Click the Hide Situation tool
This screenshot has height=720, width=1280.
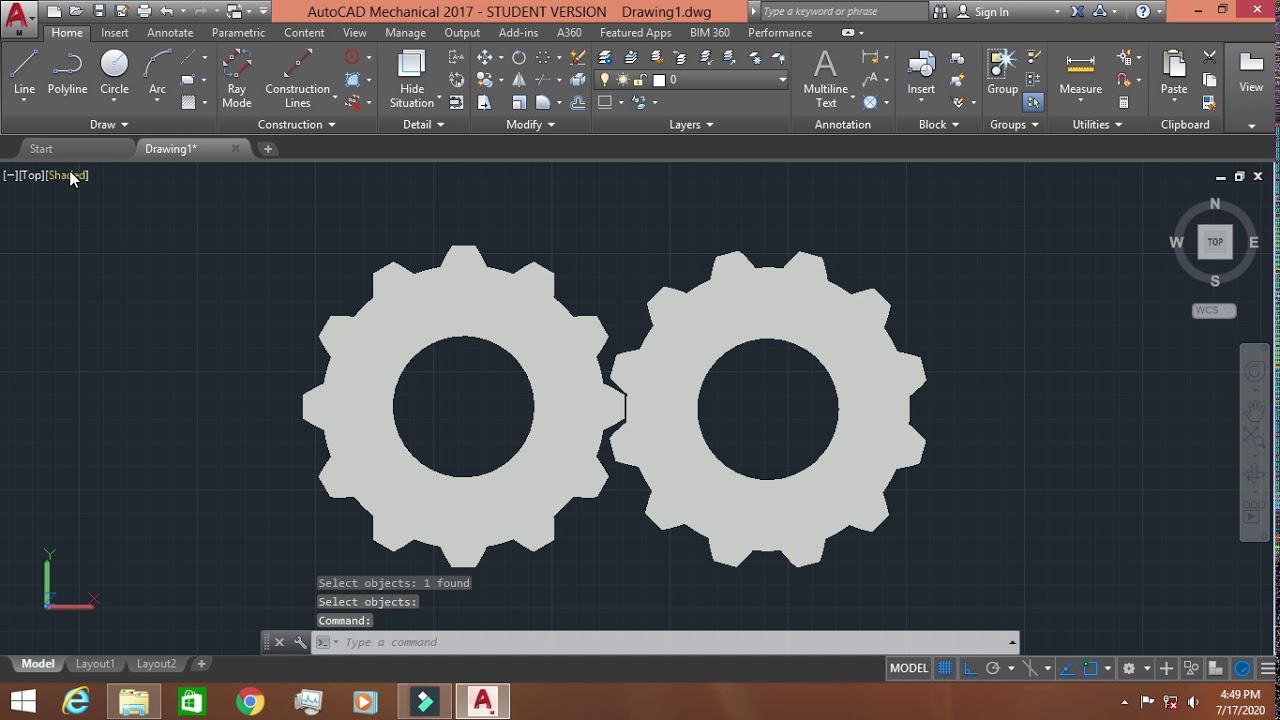tap(412, 80)
